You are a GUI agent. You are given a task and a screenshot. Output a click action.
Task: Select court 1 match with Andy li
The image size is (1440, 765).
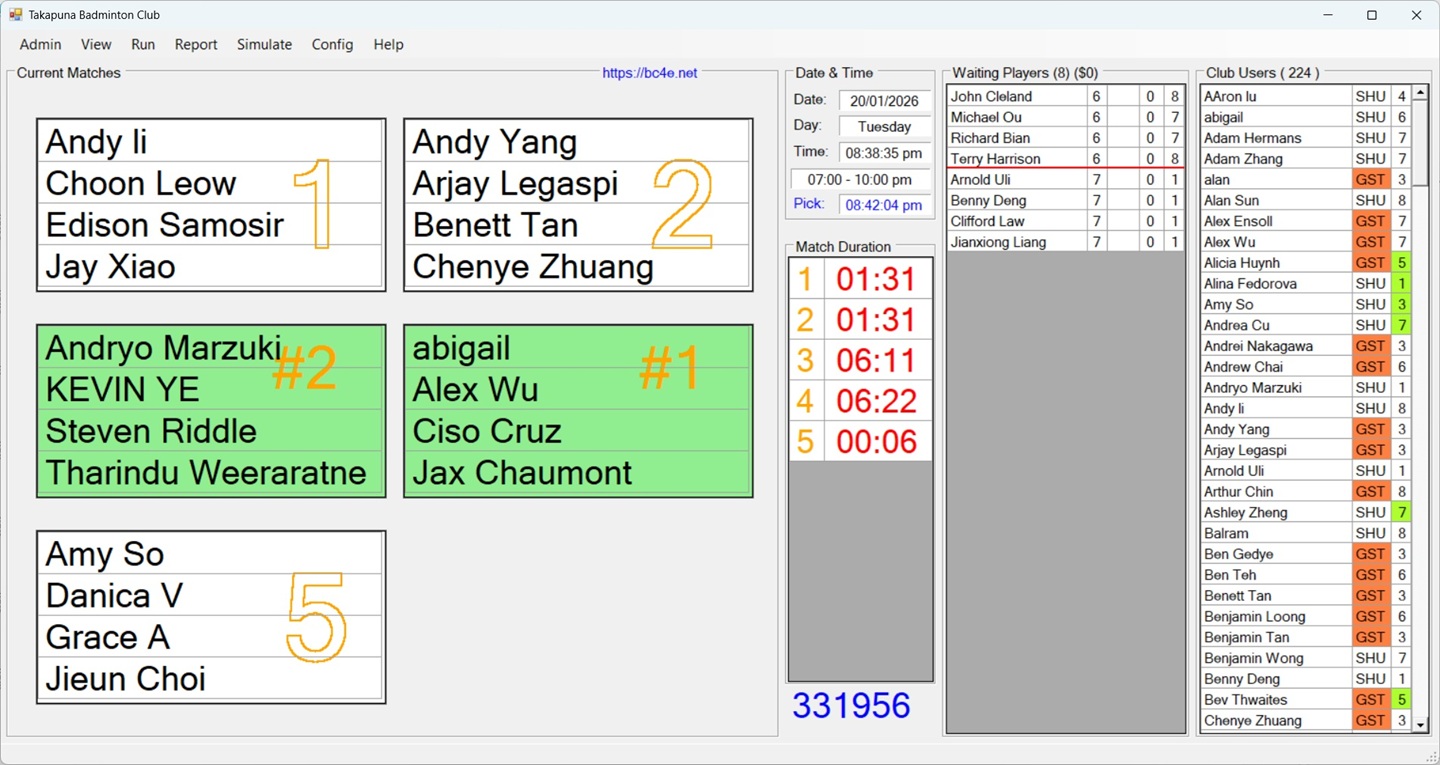tap(210, 205)
